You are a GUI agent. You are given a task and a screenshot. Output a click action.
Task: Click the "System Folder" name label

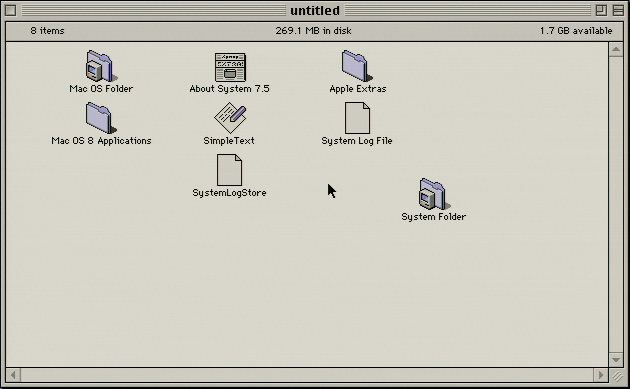click(x=434, y=217)
